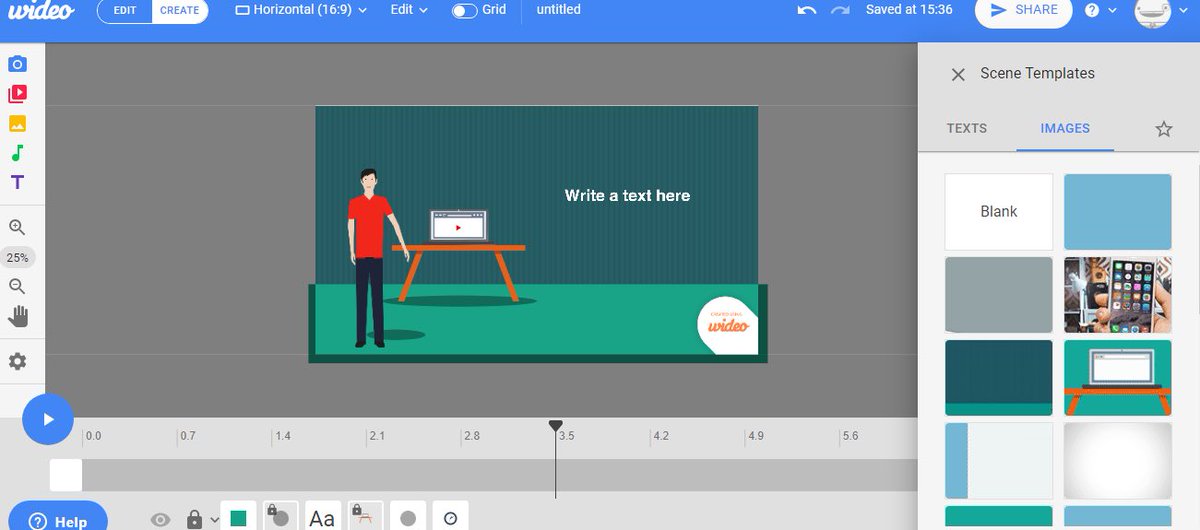Select the laptop on the canvas table
Viewport: 1200px width, 530px height.
tap(457, 226)
